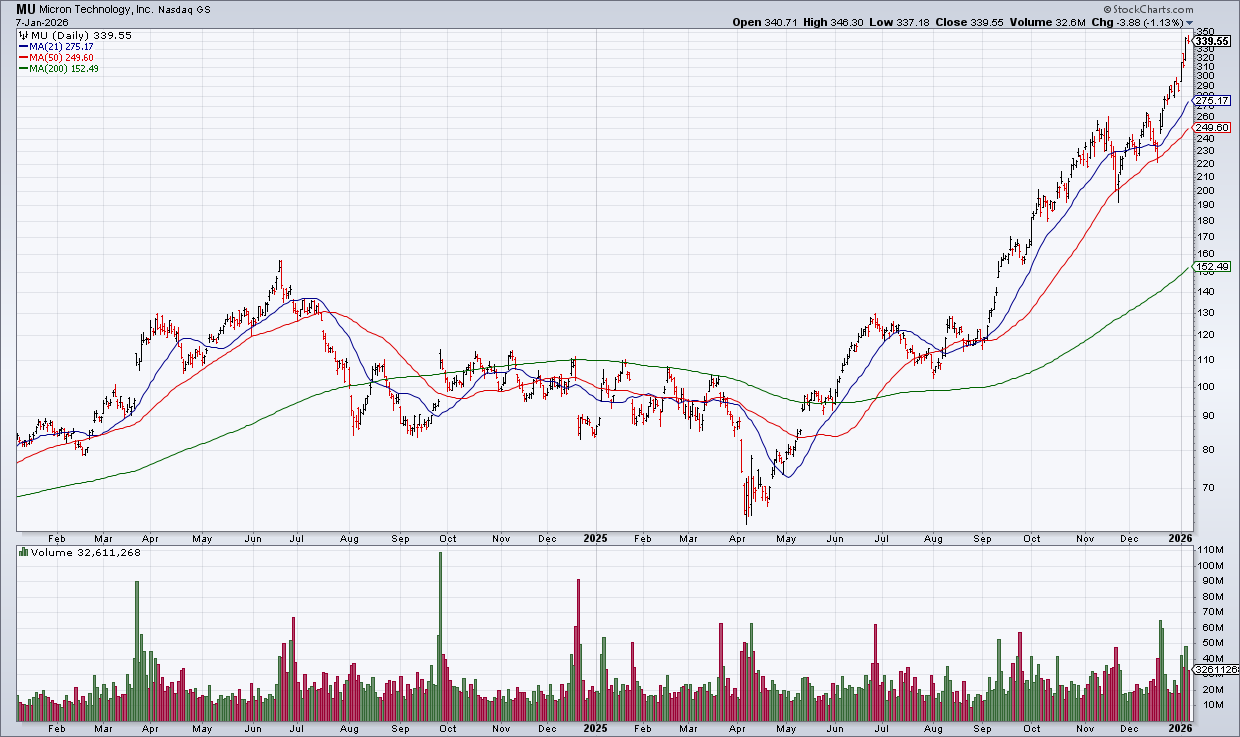Click the green 152.49 axis price tag

point(1211,267)
